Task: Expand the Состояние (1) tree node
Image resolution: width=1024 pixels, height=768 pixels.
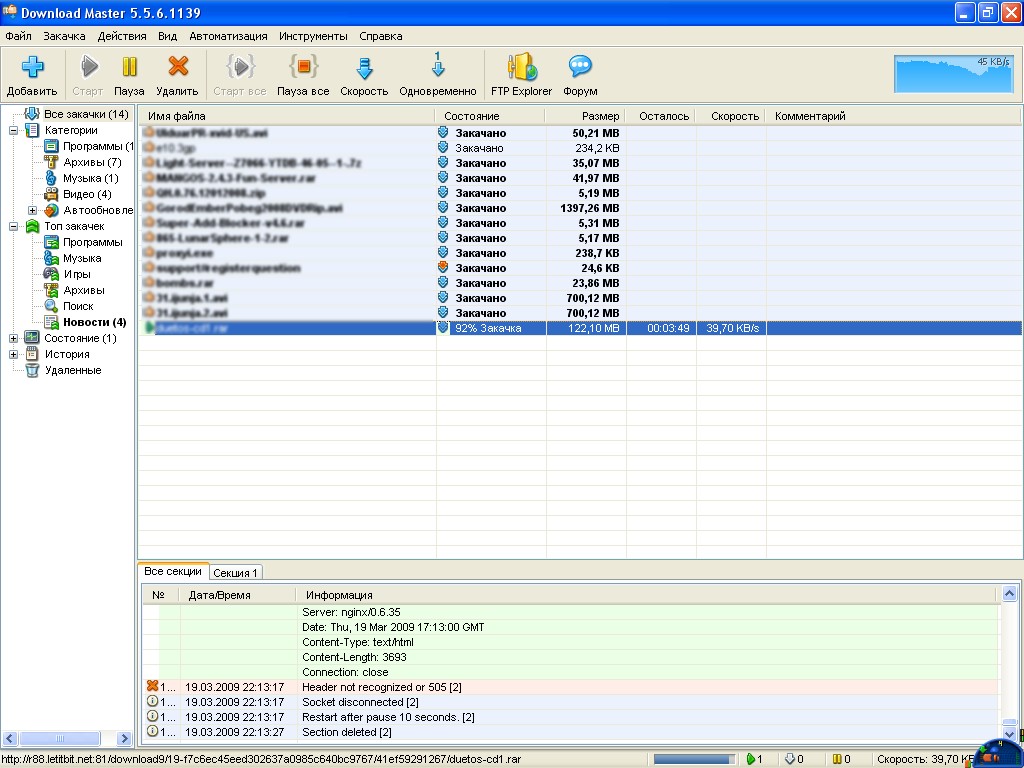Action: pos(15,338)
